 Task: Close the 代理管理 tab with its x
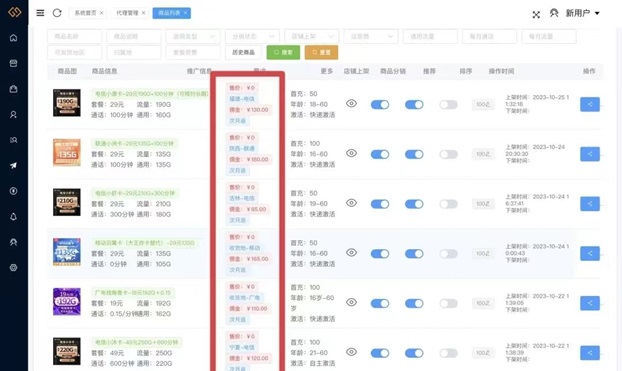tap(144, 13)
